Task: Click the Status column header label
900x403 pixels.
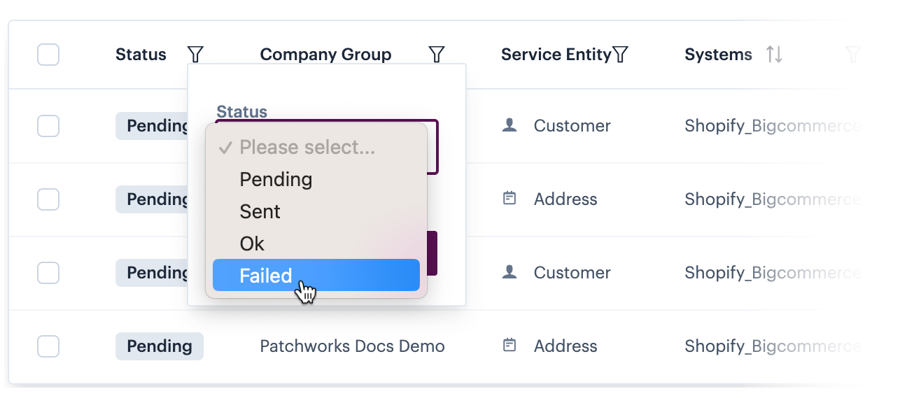Action: 141,54
